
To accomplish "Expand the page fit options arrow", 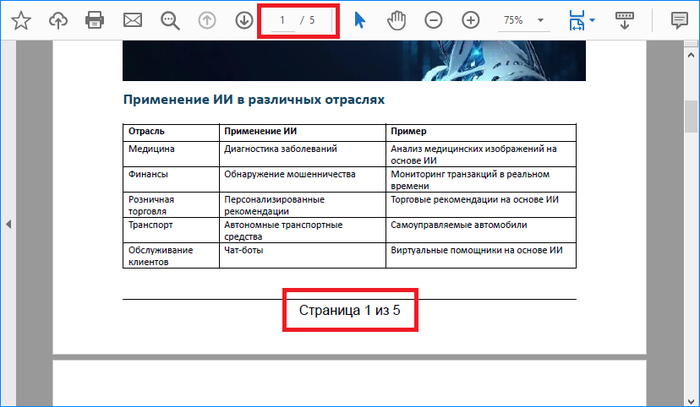I will point(592,21).
